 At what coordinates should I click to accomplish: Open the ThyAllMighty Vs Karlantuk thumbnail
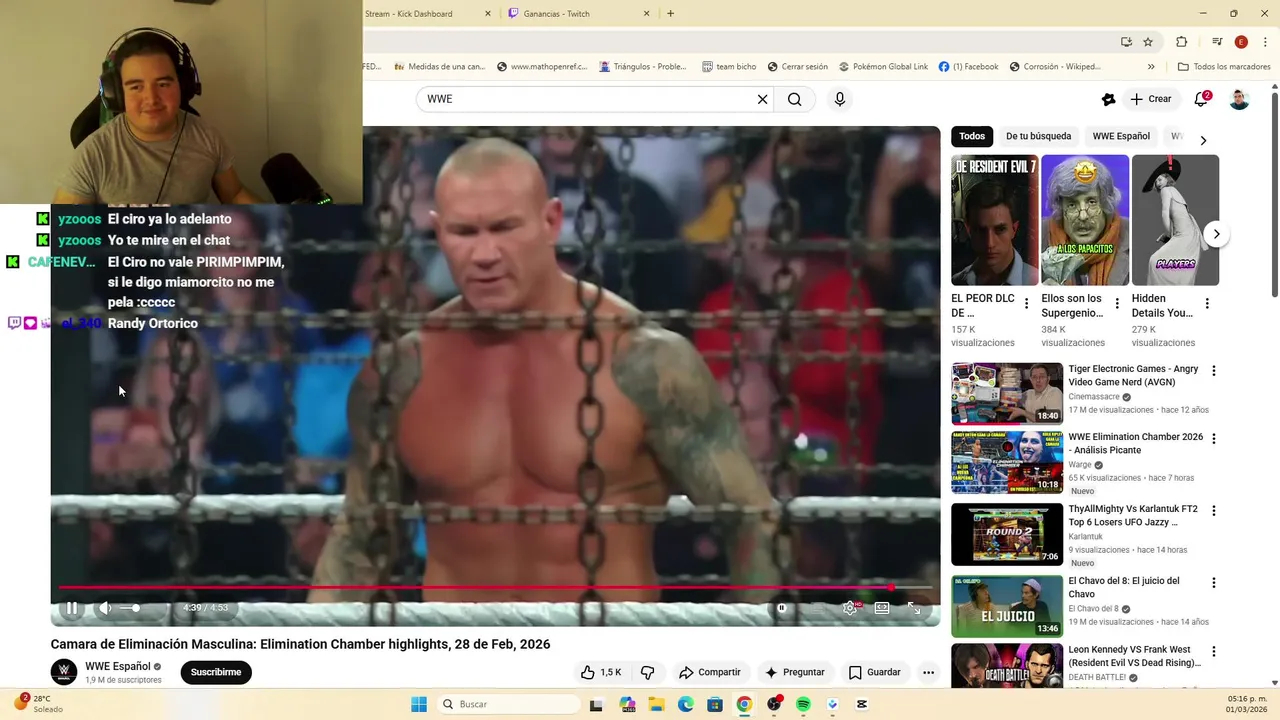(1007, 534)
